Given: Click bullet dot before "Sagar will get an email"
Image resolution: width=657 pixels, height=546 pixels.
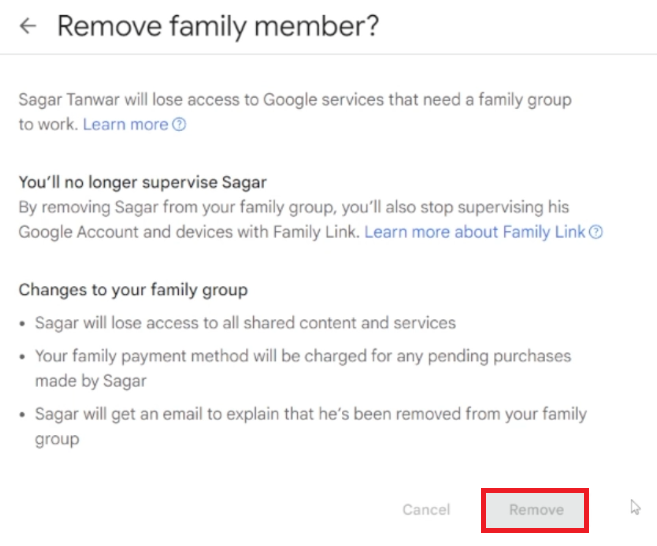Looking at the screenshot, I should tap(24, 414).
